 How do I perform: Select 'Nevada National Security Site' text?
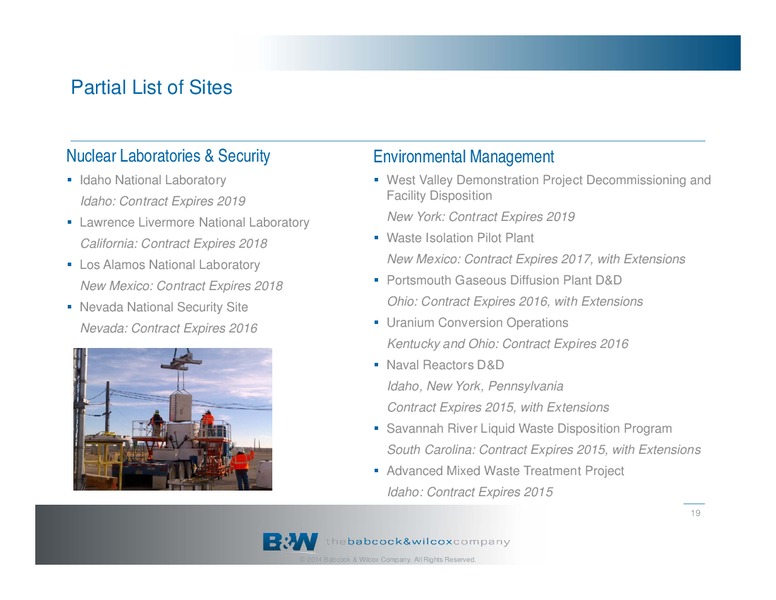[164, 307]
